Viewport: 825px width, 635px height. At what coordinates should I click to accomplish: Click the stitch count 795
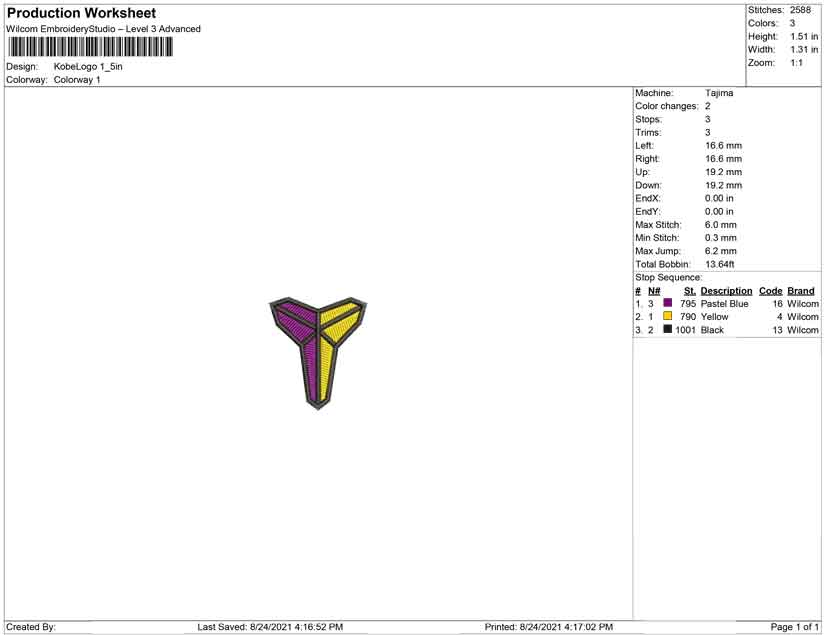[x=688, y=304]
